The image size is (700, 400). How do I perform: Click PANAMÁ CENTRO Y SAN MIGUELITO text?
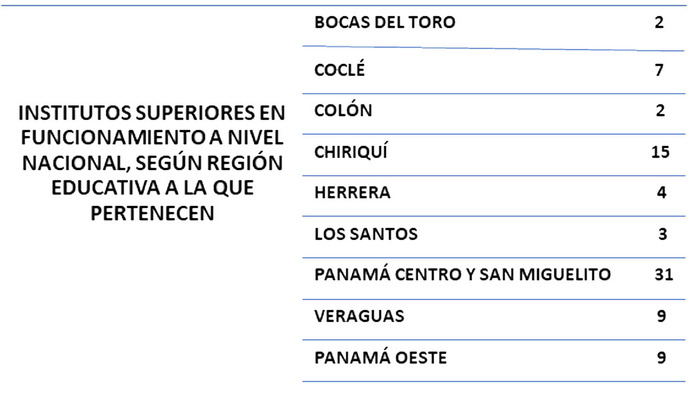coord(462,274)
